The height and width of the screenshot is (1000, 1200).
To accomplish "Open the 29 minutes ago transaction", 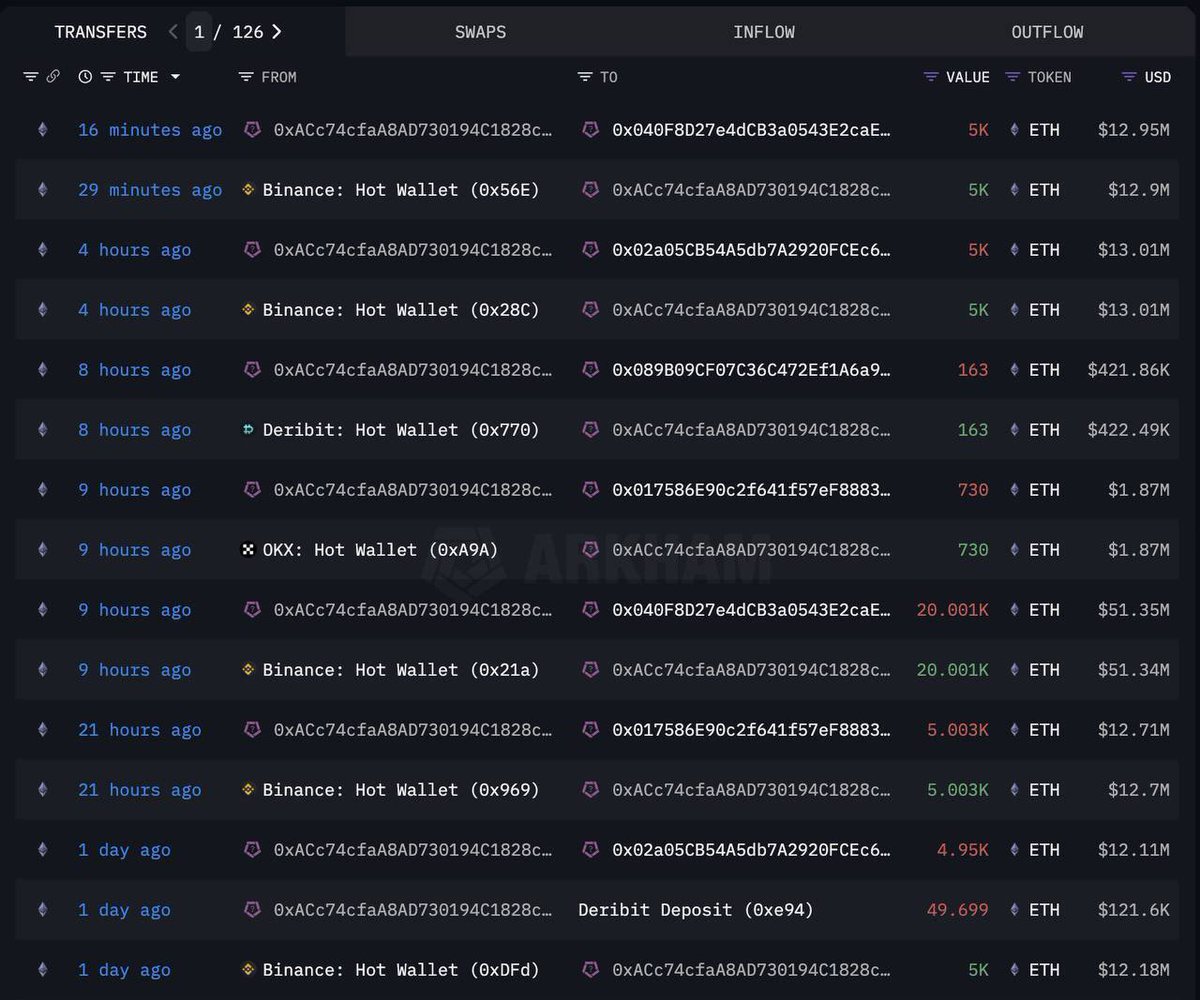I will coord(150,190).
